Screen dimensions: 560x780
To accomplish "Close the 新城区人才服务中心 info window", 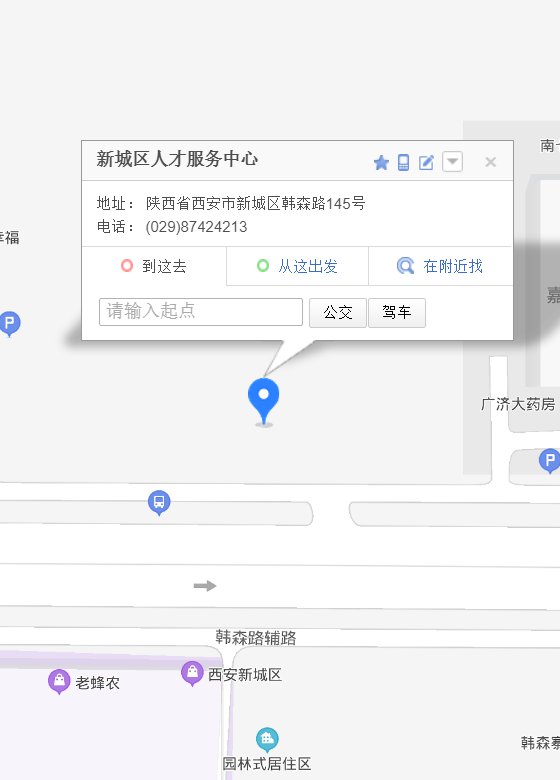I will click(x=490, y=162).
